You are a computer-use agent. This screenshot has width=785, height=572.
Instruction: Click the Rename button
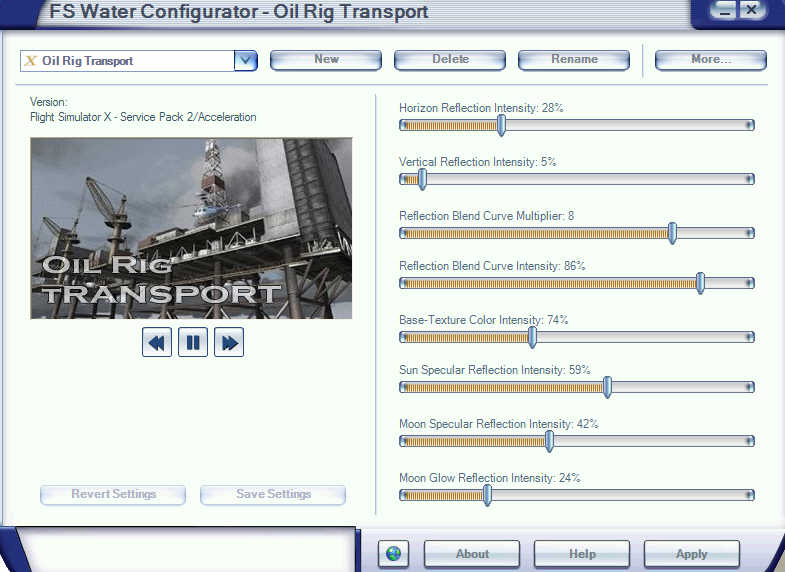[574, 60]
